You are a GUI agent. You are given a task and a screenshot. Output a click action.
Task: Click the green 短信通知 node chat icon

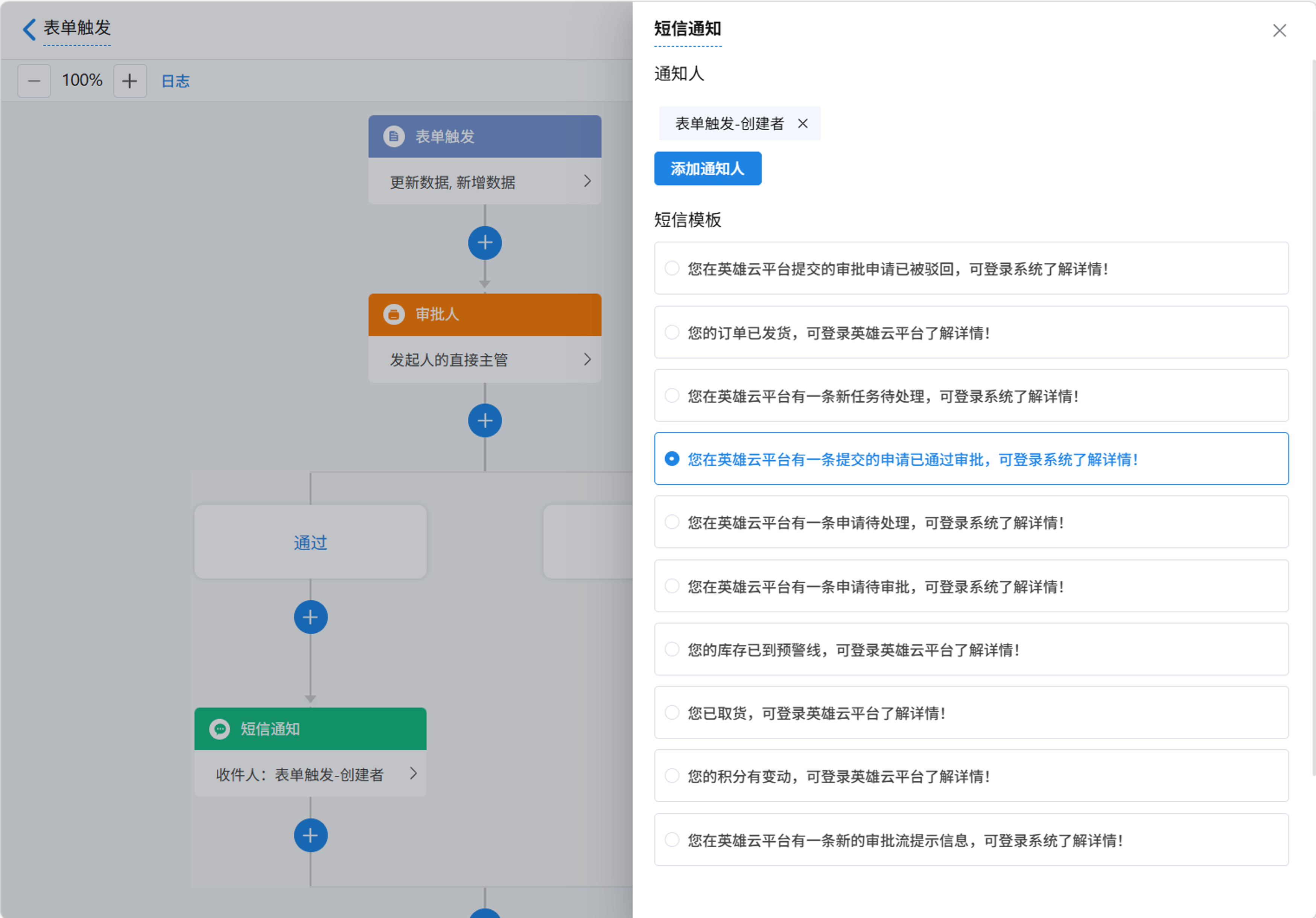219,729
